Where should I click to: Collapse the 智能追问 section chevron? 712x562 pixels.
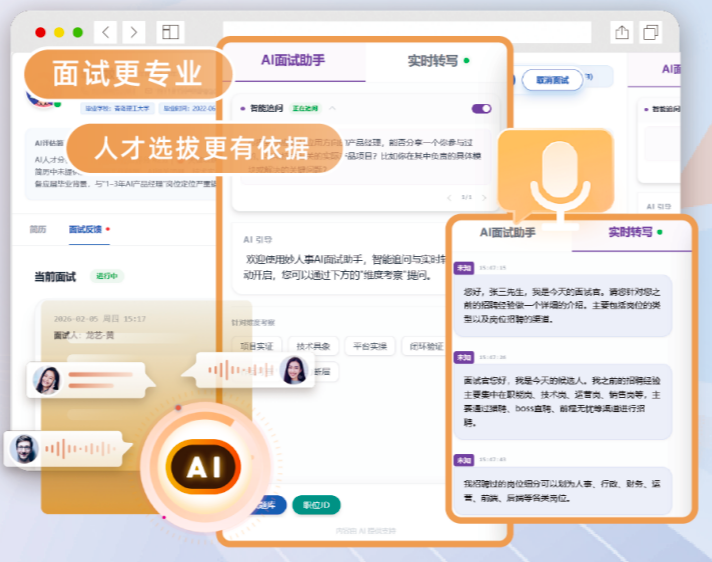click(333, 108)
